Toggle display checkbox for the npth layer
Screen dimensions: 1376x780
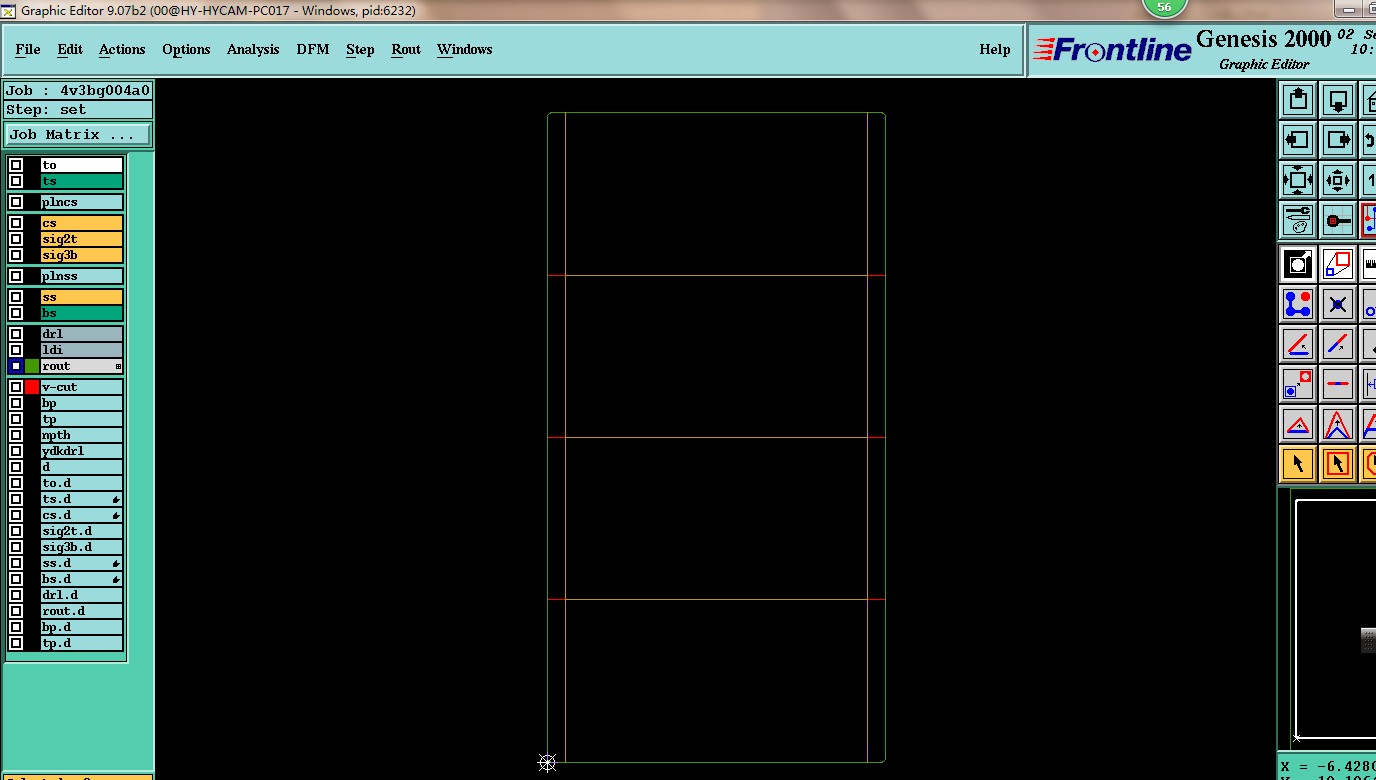point(16,435)
